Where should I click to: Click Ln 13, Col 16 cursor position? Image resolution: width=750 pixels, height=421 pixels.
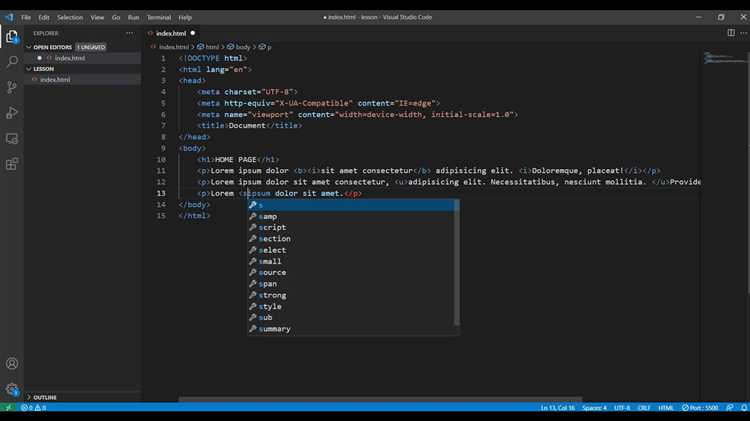pos(557,408)
